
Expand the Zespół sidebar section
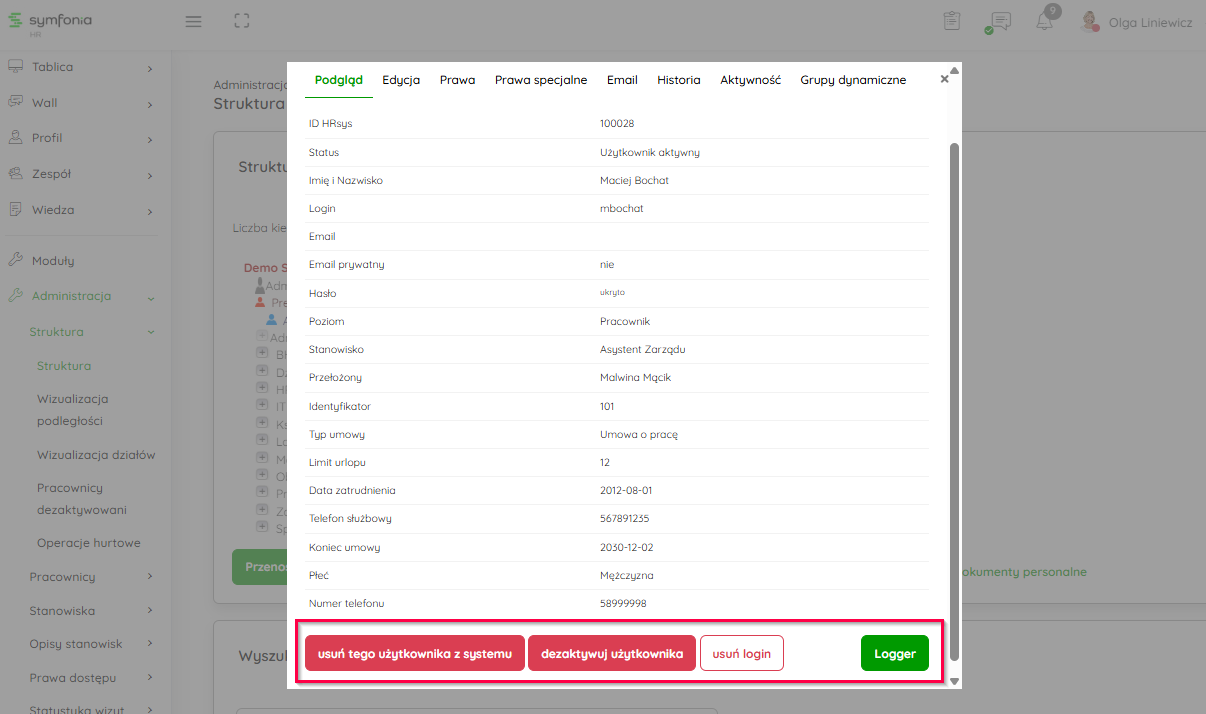pos(80,174)
